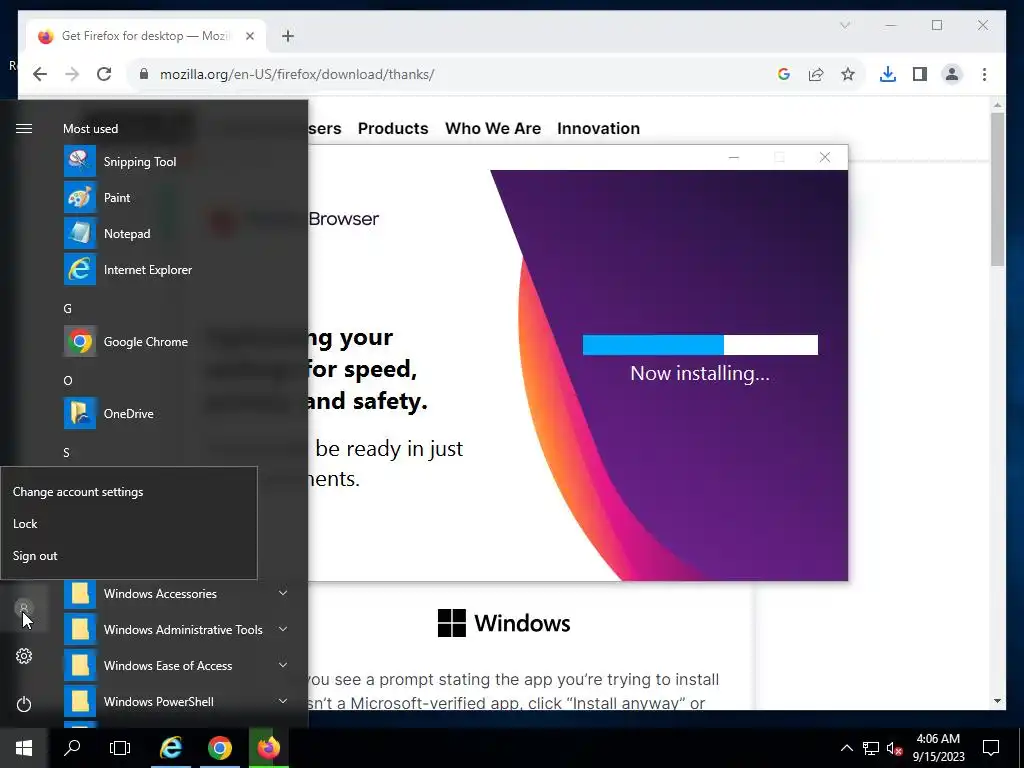Open Settings gear in Start menu
This screenshot has width=1024, height=768.
pyautogui.click(x=24, y=656)
